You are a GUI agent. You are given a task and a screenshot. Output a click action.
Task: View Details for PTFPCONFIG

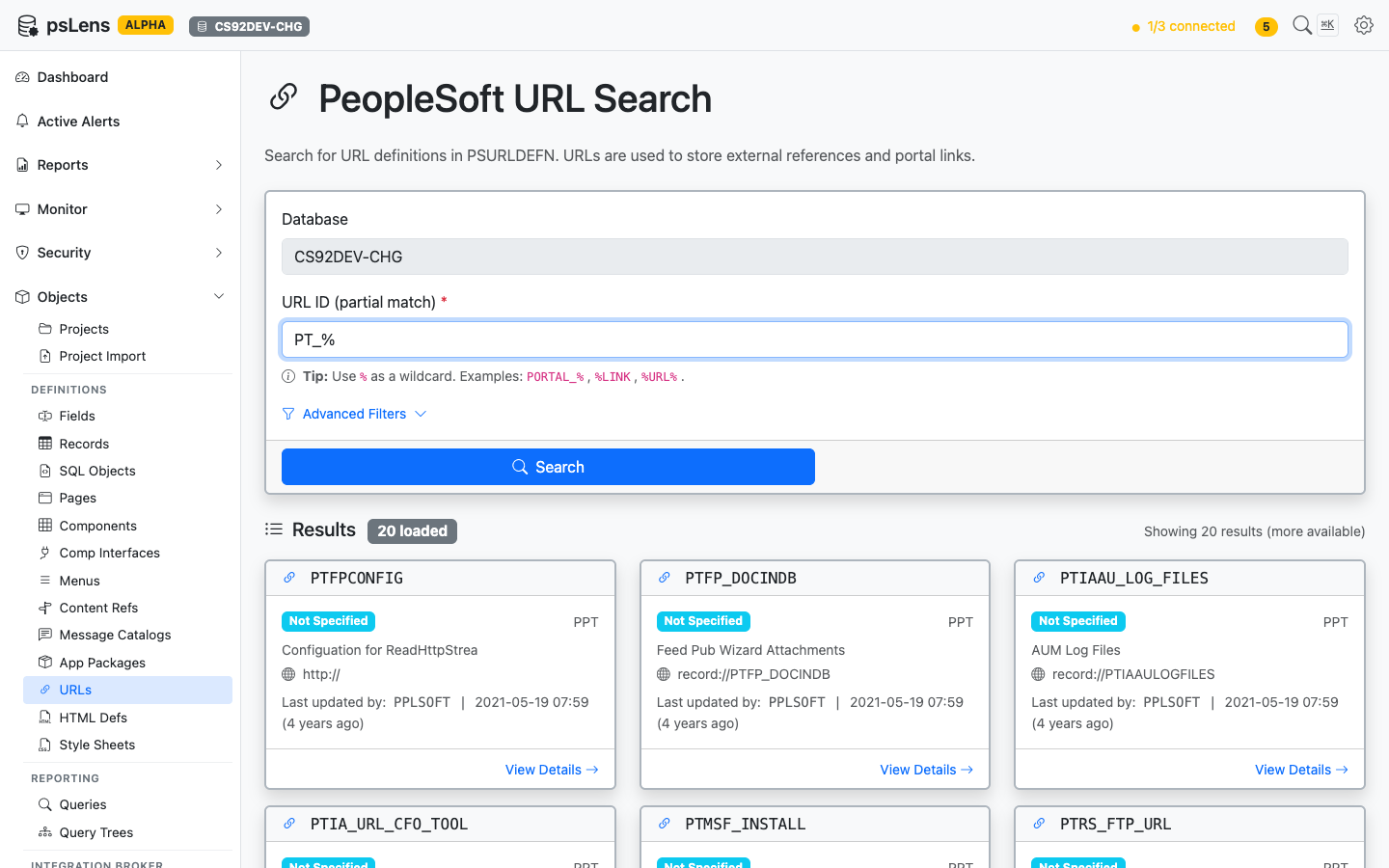click(x=552, y=770)
